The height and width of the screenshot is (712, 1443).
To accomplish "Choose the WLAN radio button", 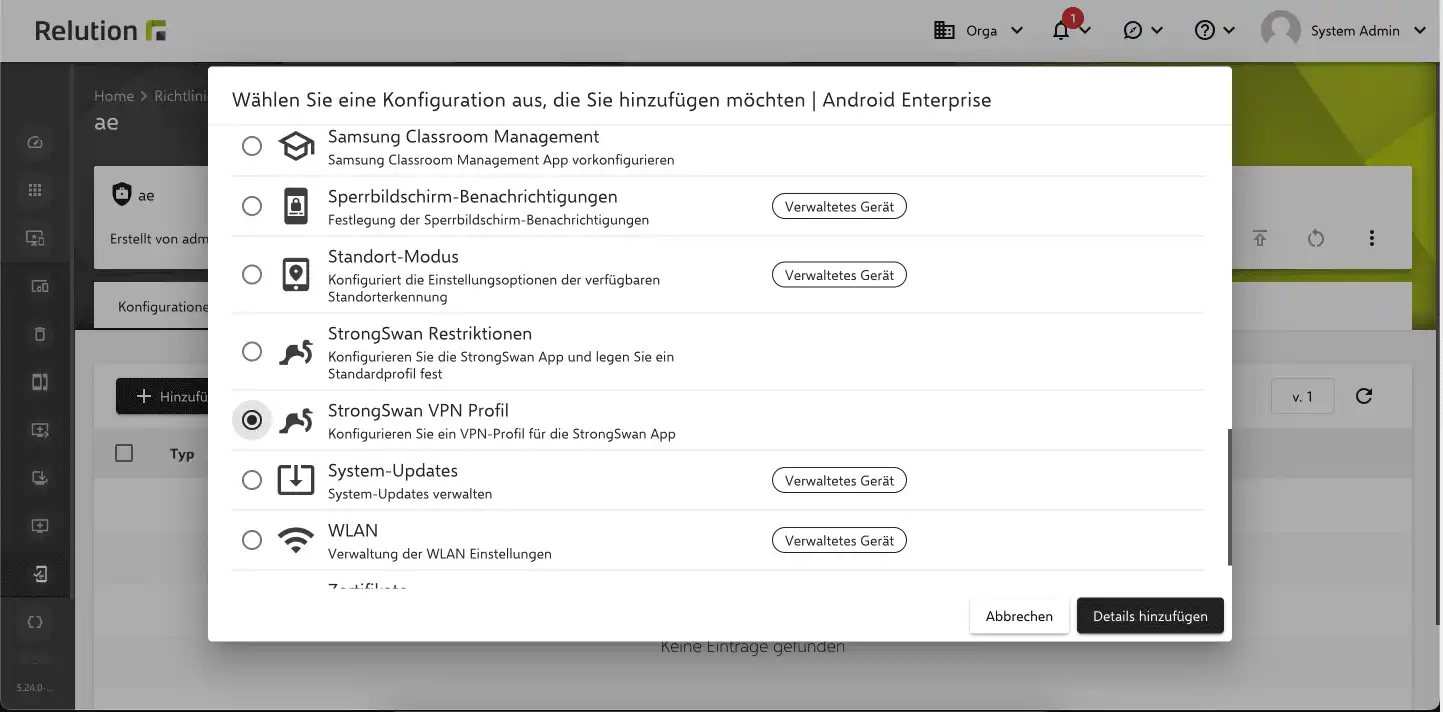I will 252,541.
